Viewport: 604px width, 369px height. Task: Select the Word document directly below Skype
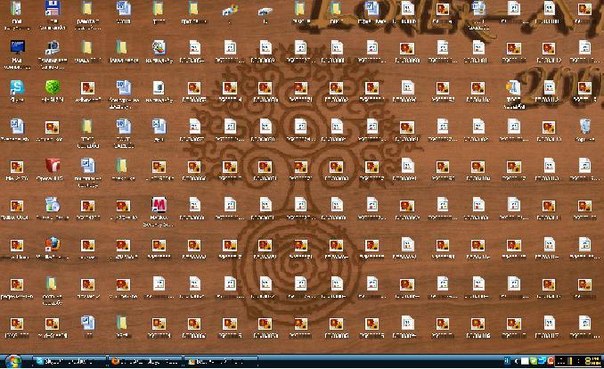tap(17, 126)
